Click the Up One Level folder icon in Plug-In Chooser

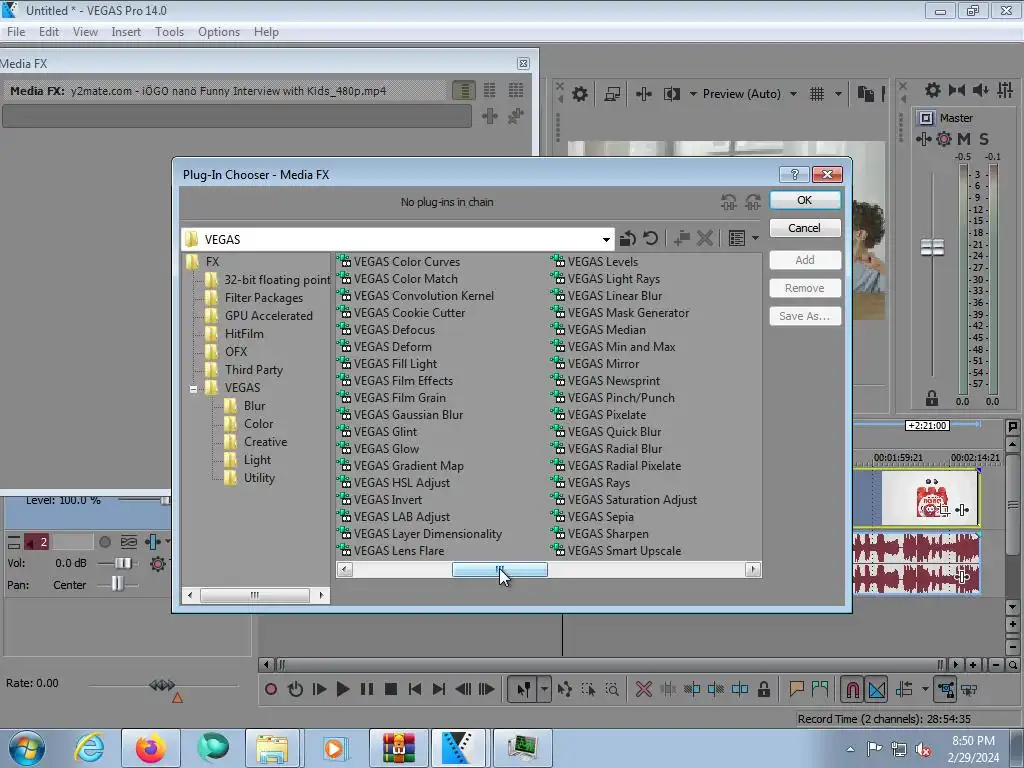(628, 238)
